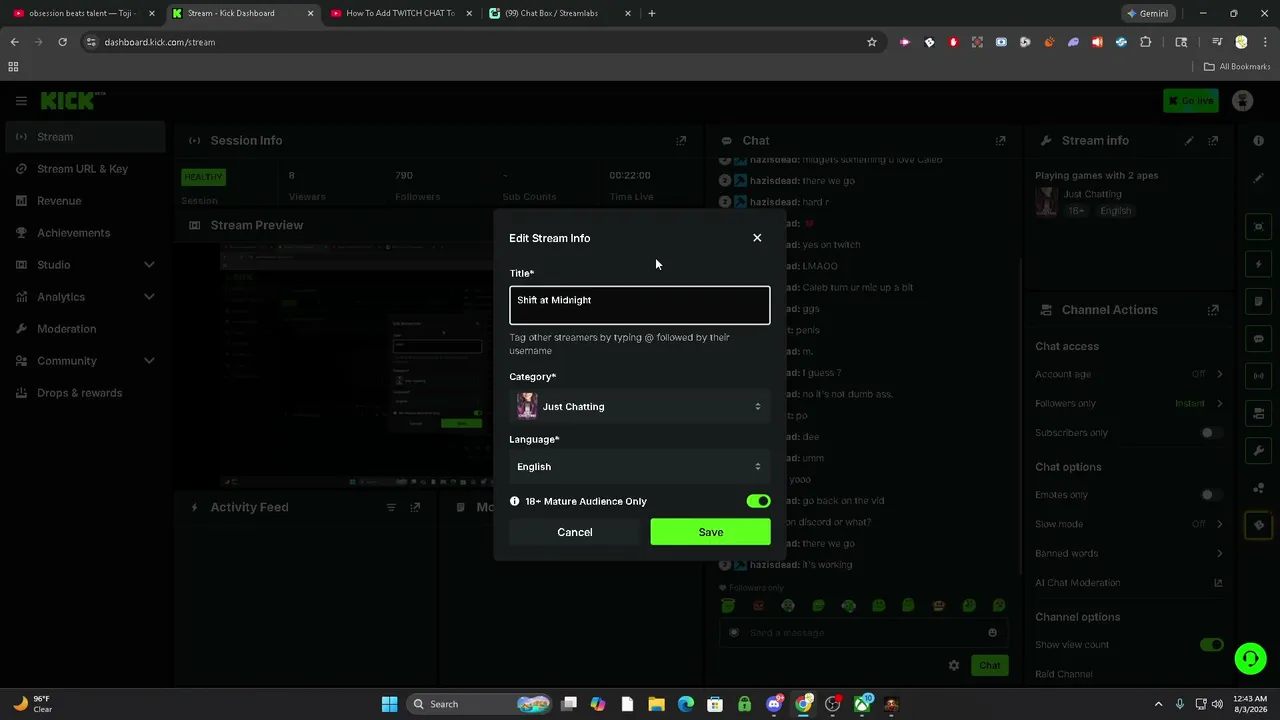Click the wrench icon in right rail

click(x=1259, y=451)
